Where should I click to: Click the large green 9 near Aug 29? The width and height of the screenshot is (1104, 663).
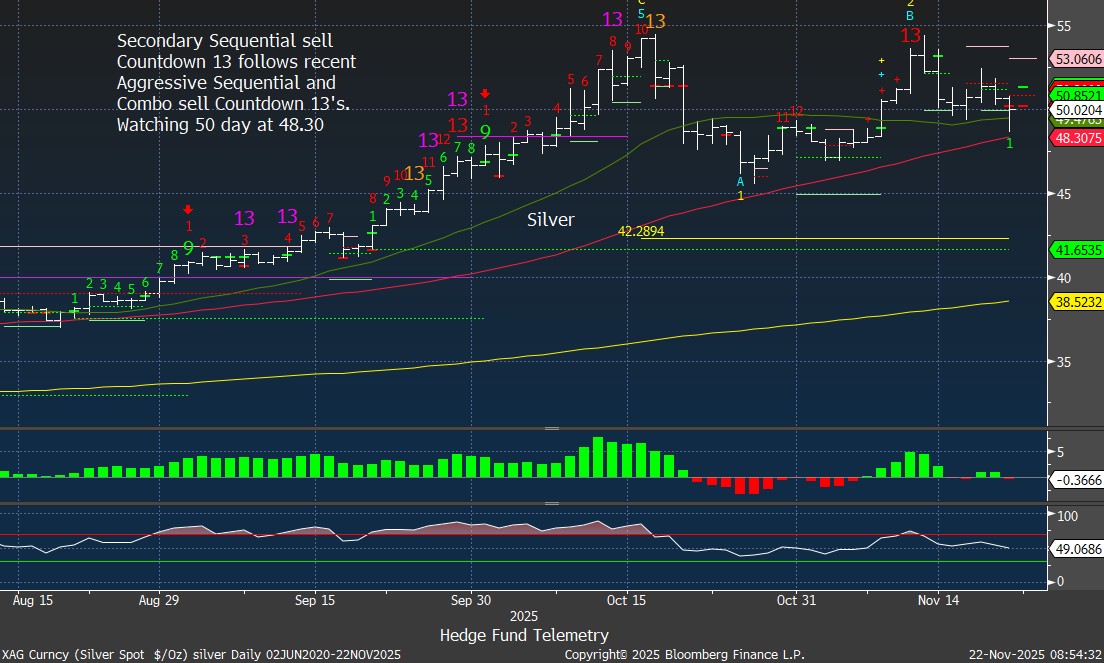point(189,249)
